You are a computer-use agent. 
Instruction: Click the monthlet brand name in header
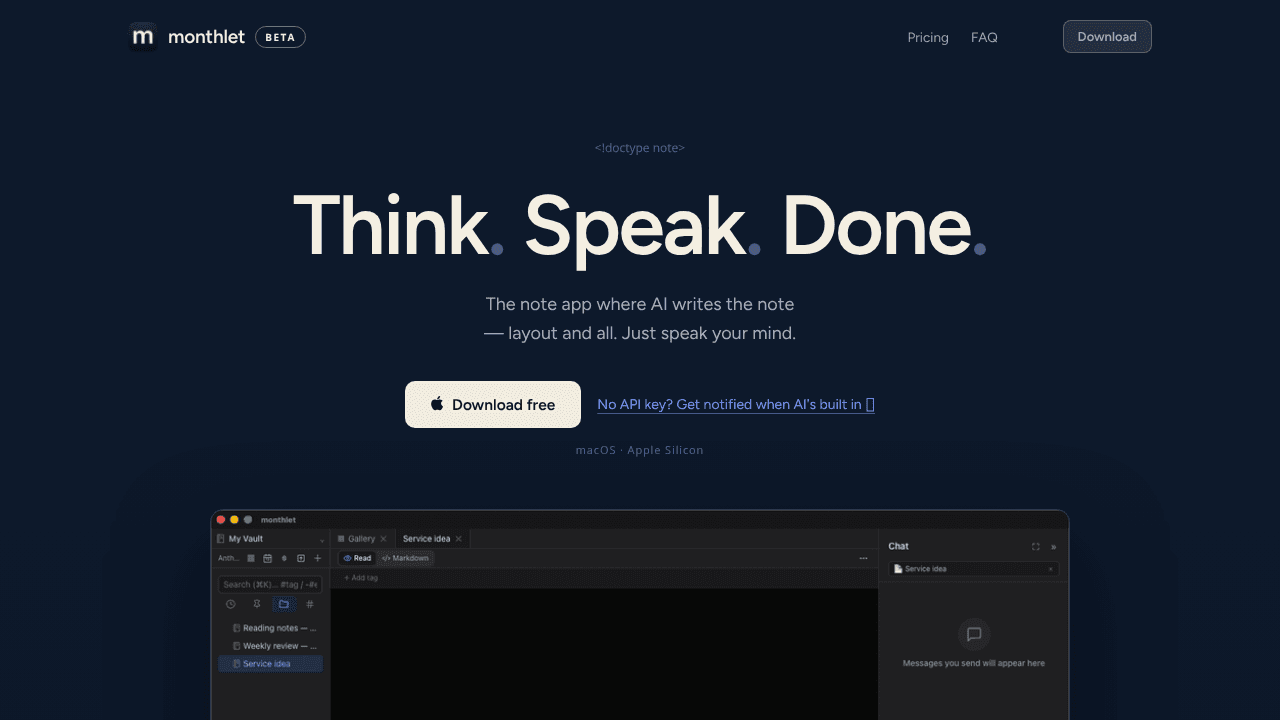click(x=207, y=37)
